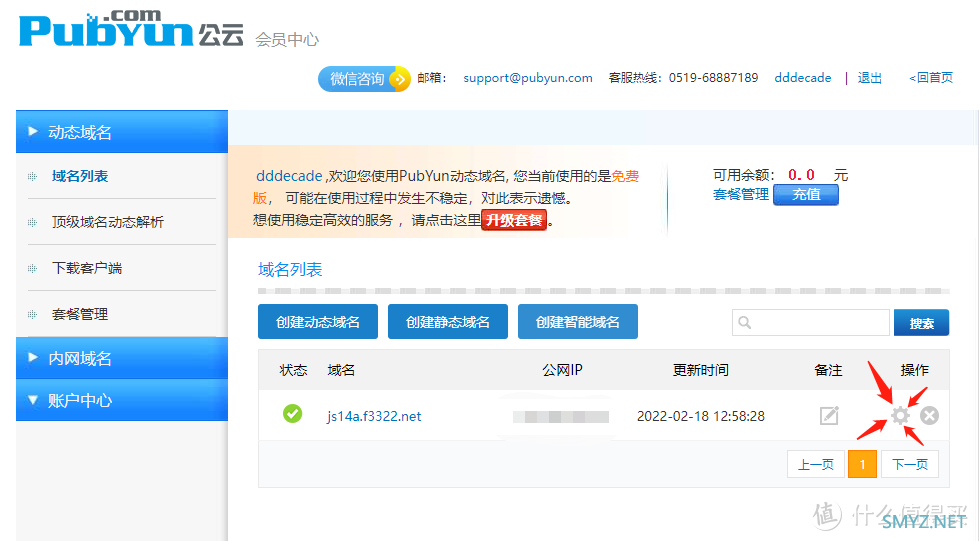Viewport: 979px width, 541px height.
Task: Open 域名列表 in the sidebar
Action: click(x=80, y=176)
